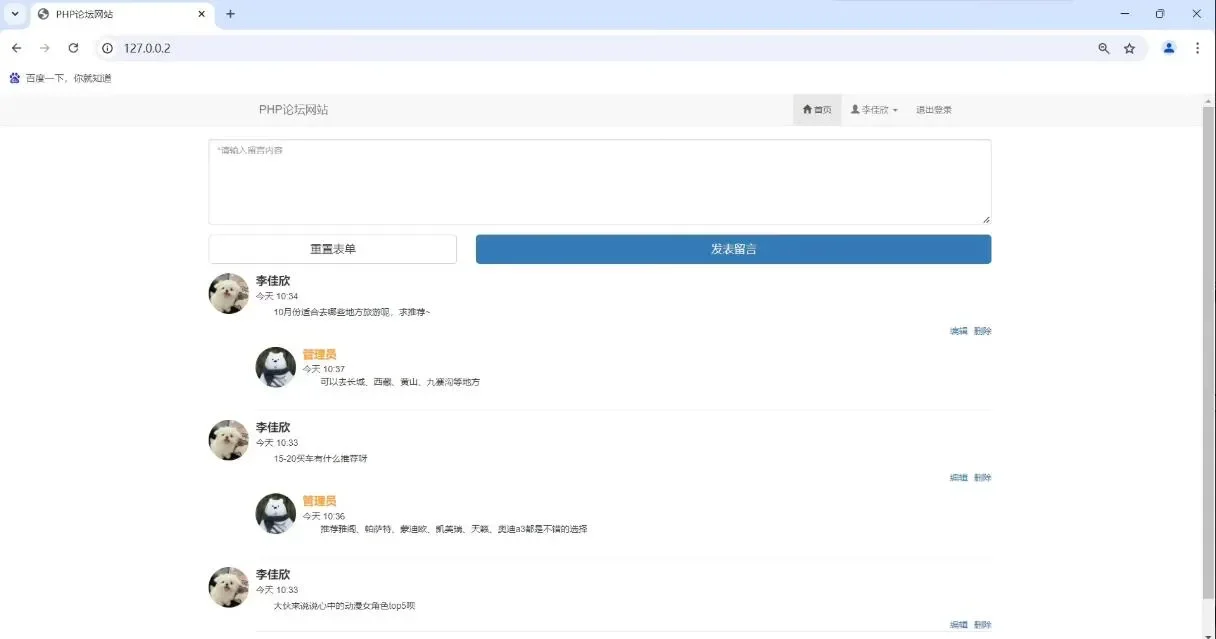Click the Baidu favicon in the bookmarks bar

[x=14, y=77]
